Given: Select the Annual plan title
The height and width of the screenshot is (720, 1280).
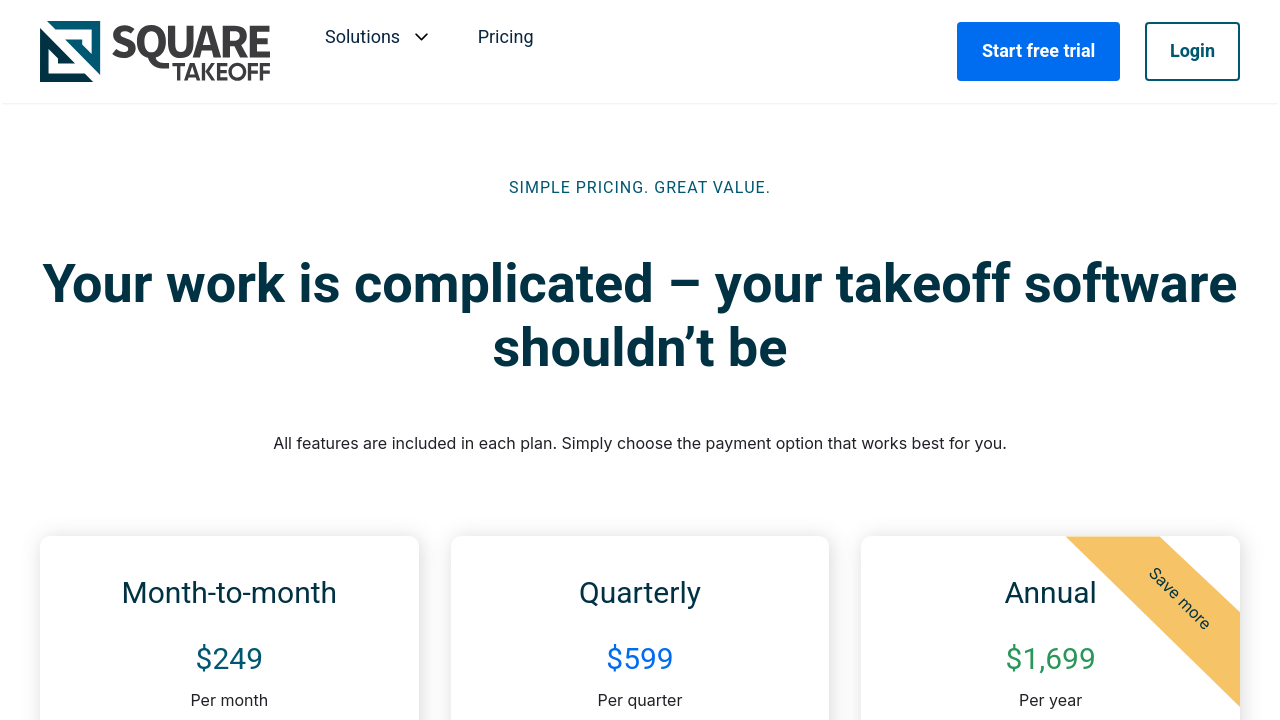Looking at the screenshot, I should tap(1050, 593).
